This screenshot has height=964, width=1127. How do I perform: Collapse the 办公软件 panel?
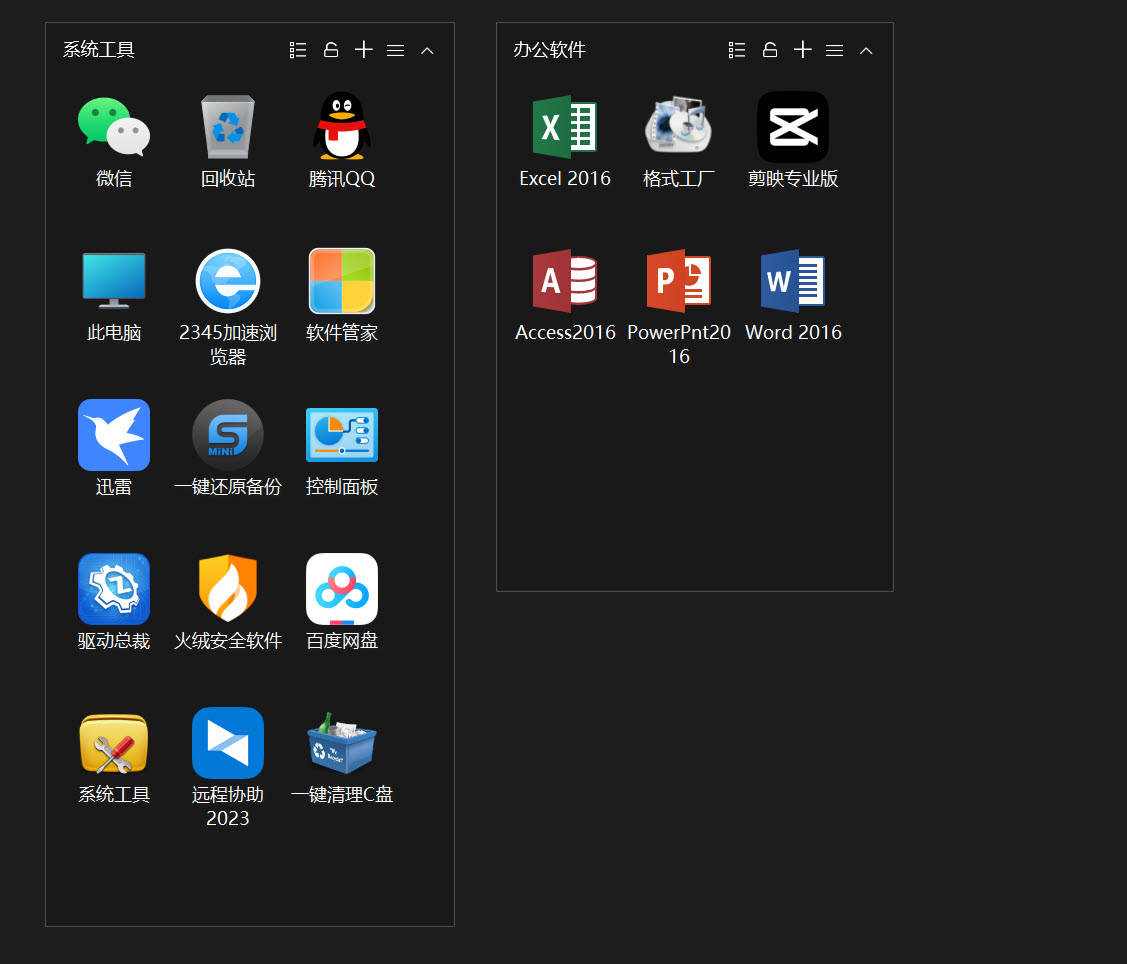[x=866, y=50]
